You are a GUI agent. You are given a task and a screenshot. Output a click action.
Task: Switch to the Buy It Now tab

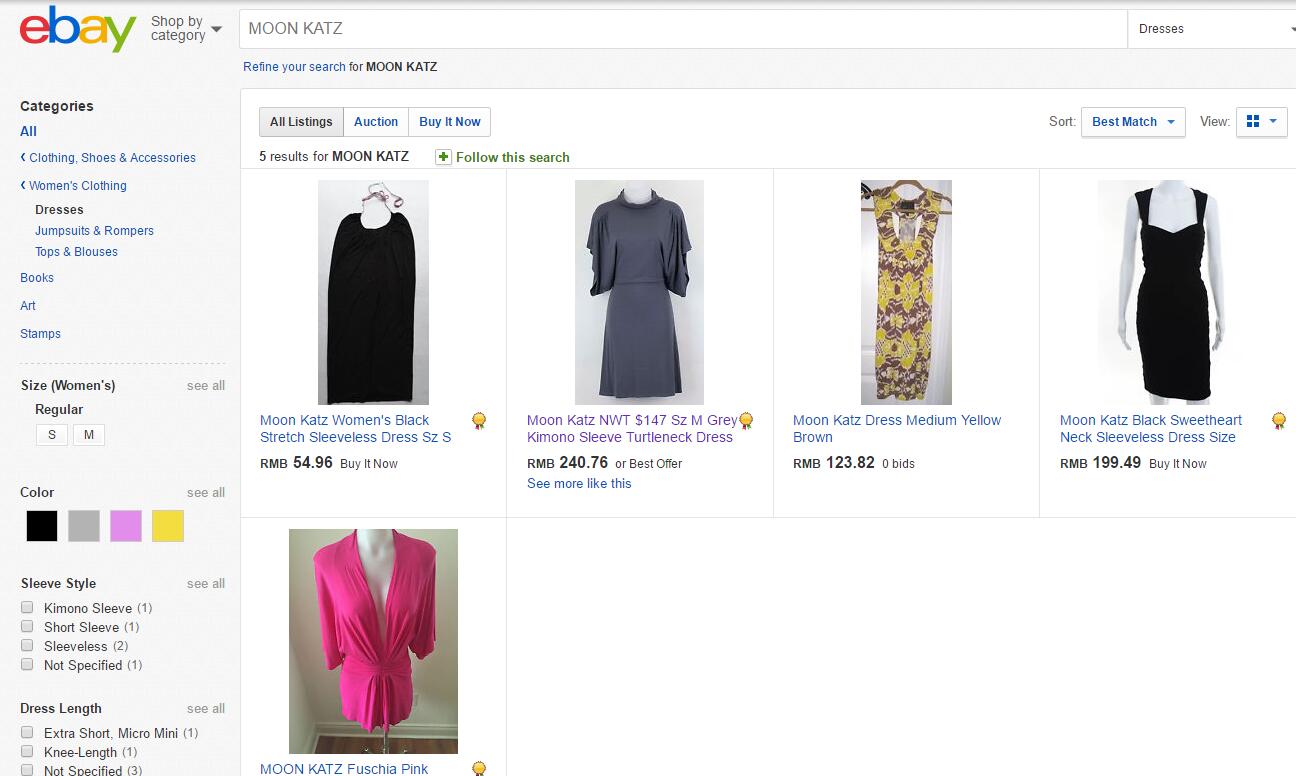pos(450,122)
